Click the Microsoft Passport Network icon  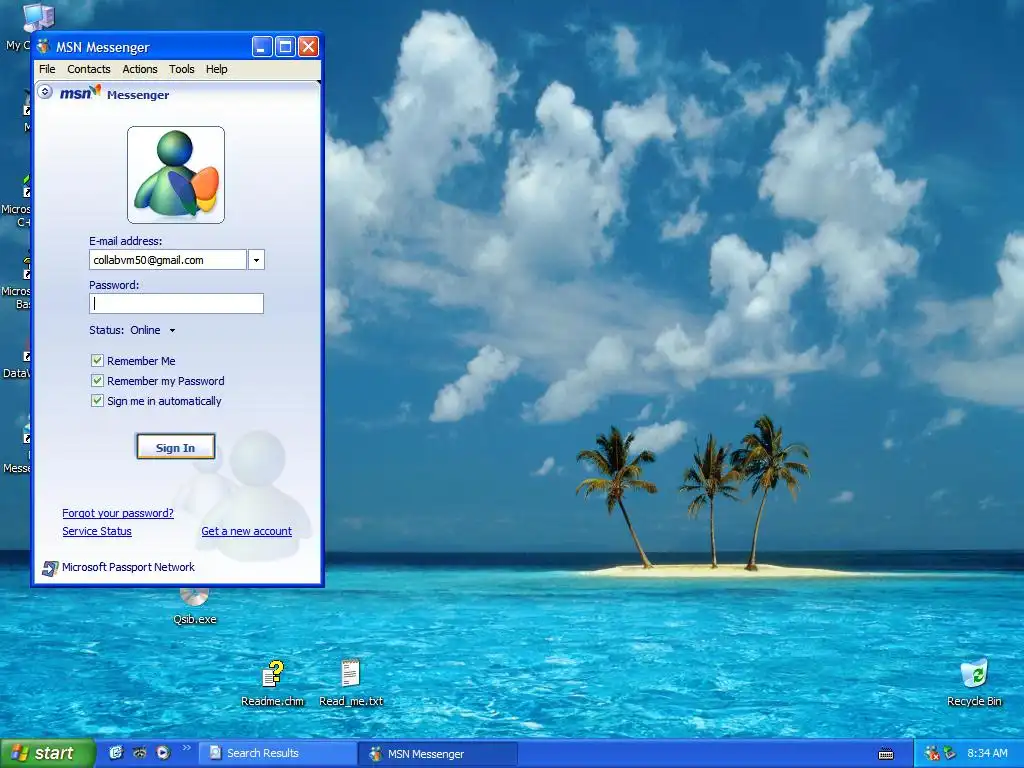point(50,568)
